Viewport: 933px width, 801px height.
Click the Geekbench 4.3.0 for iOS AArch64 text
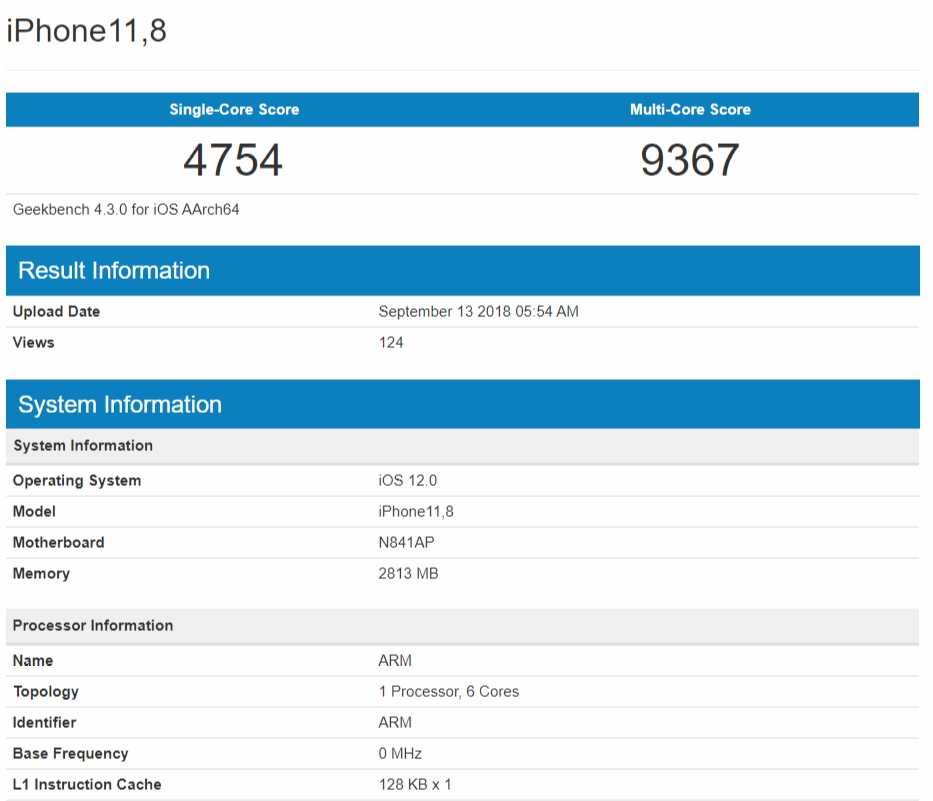(126, 210)
